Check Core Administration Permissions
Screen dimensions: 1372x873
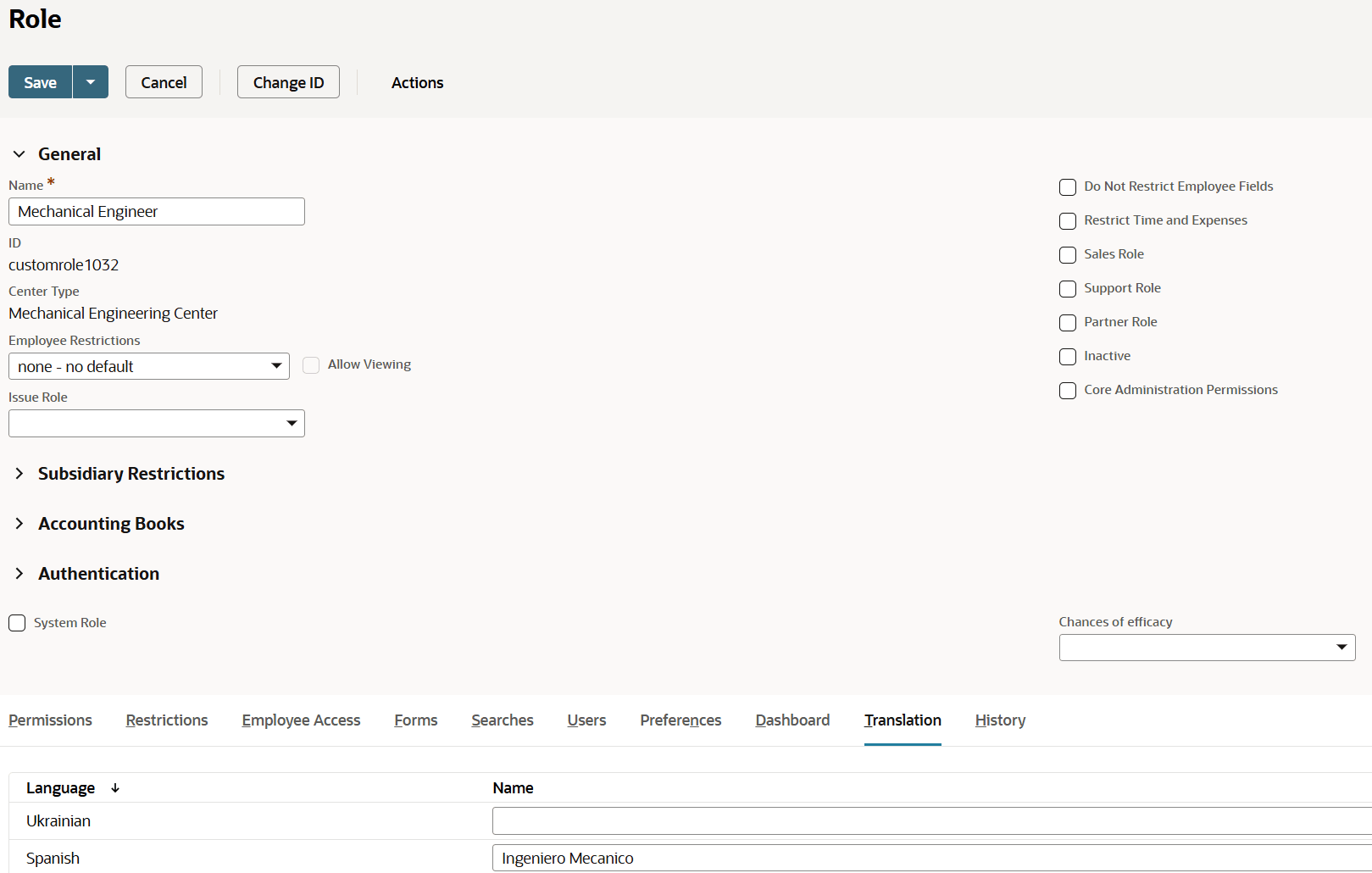(x=1068, y=390)
